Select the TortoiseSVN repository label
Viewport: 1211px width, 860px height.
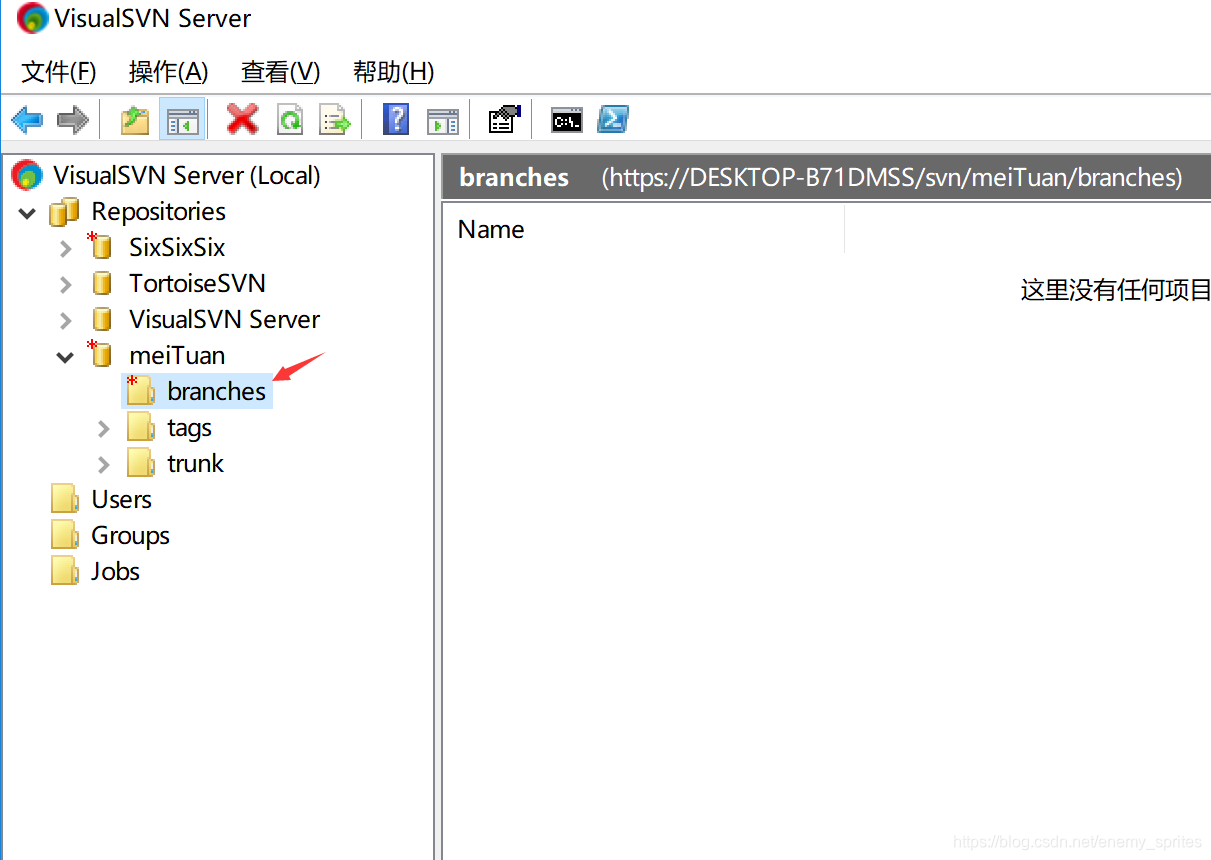pos(197,283)
